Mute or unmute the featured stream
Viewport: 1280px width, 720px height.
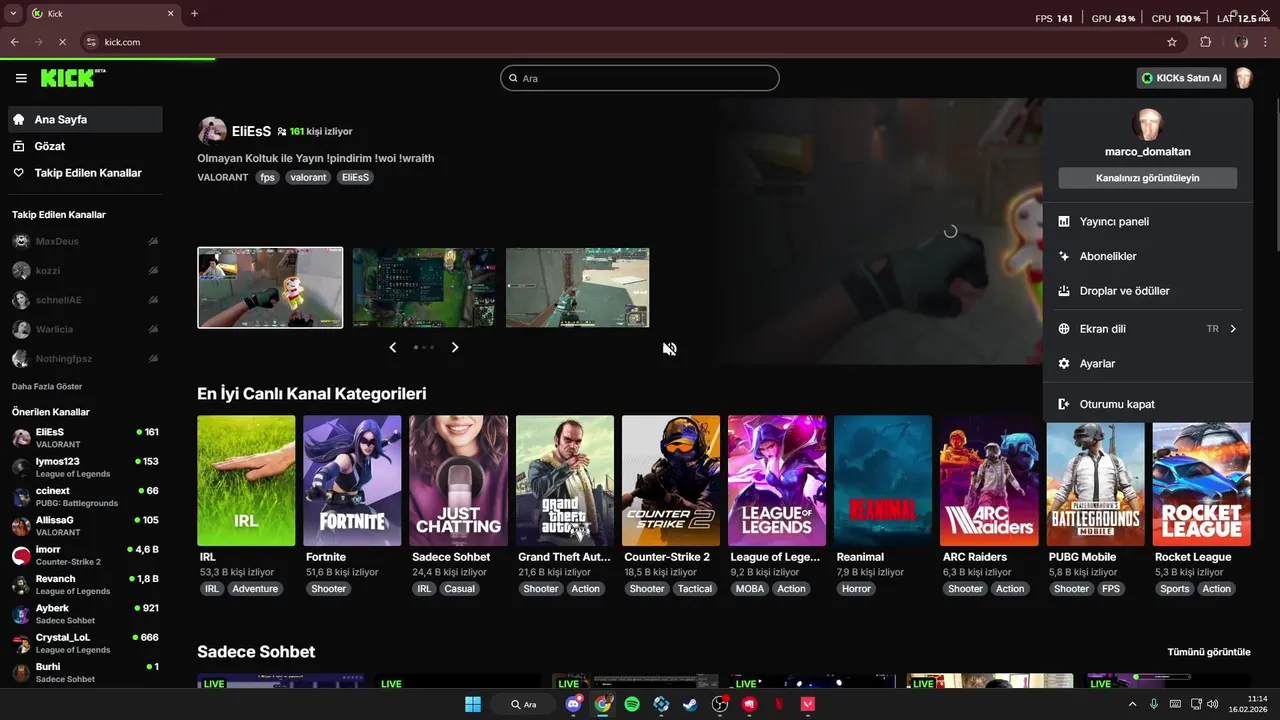point(670,348)
